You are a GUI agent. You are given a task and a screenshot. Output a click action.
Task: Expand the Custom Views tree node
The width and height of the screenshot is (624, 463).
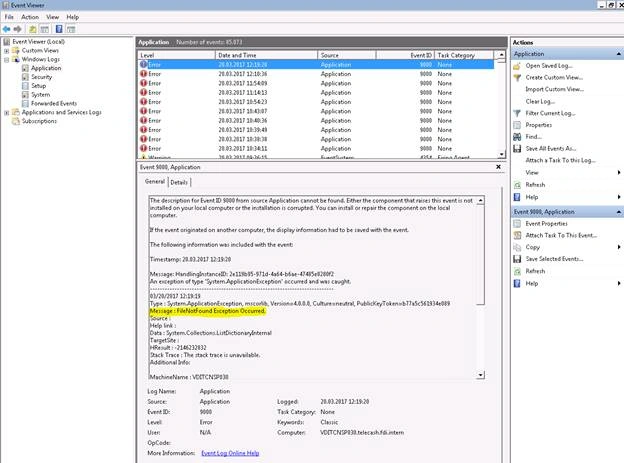pyautogui.click(x=6, y=51)
